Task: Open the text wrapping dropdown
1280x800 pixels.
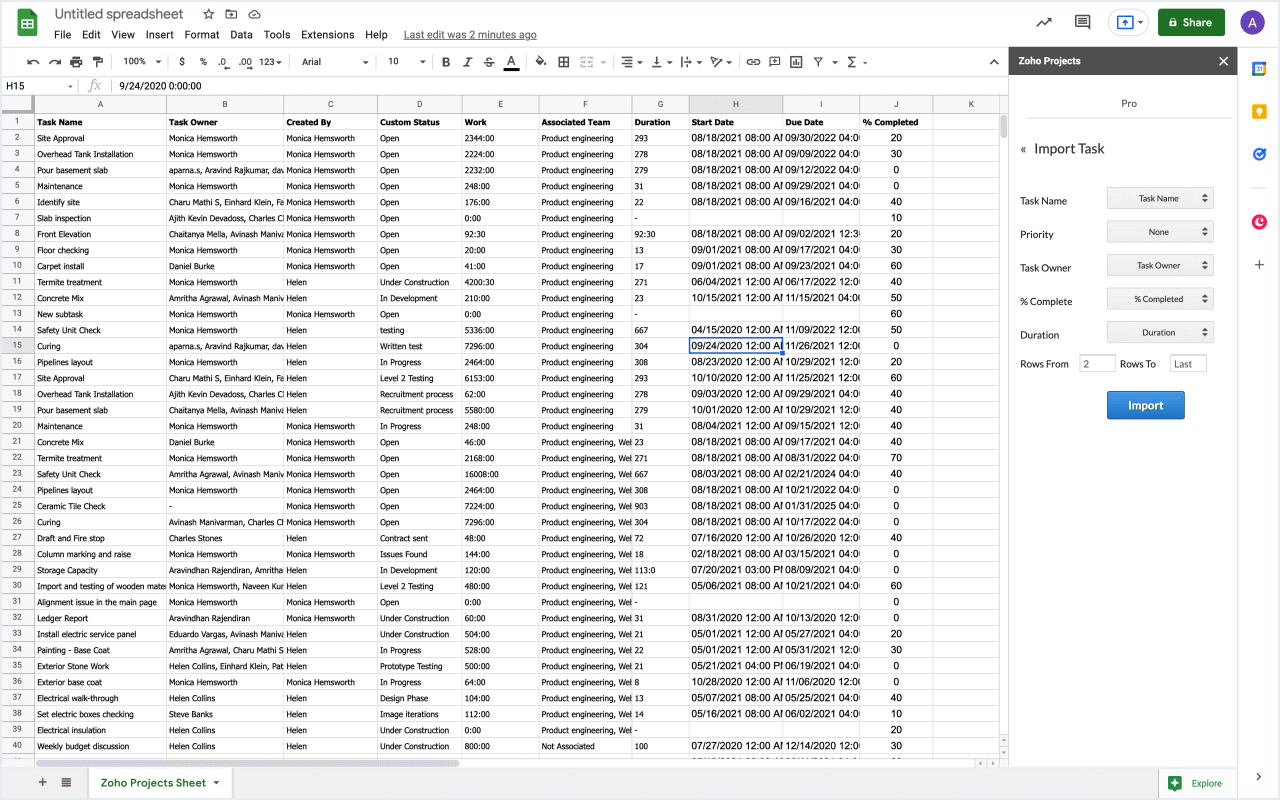Action: click(x=690, y=62)
